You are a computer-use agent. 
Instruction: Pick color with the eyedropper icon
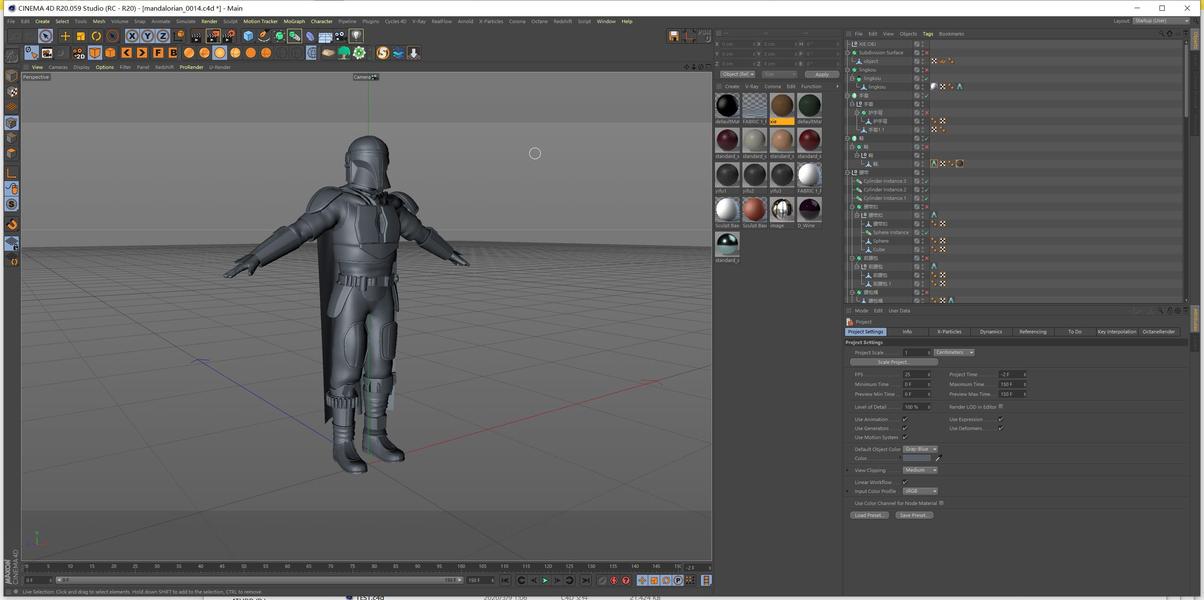(938, 458)
